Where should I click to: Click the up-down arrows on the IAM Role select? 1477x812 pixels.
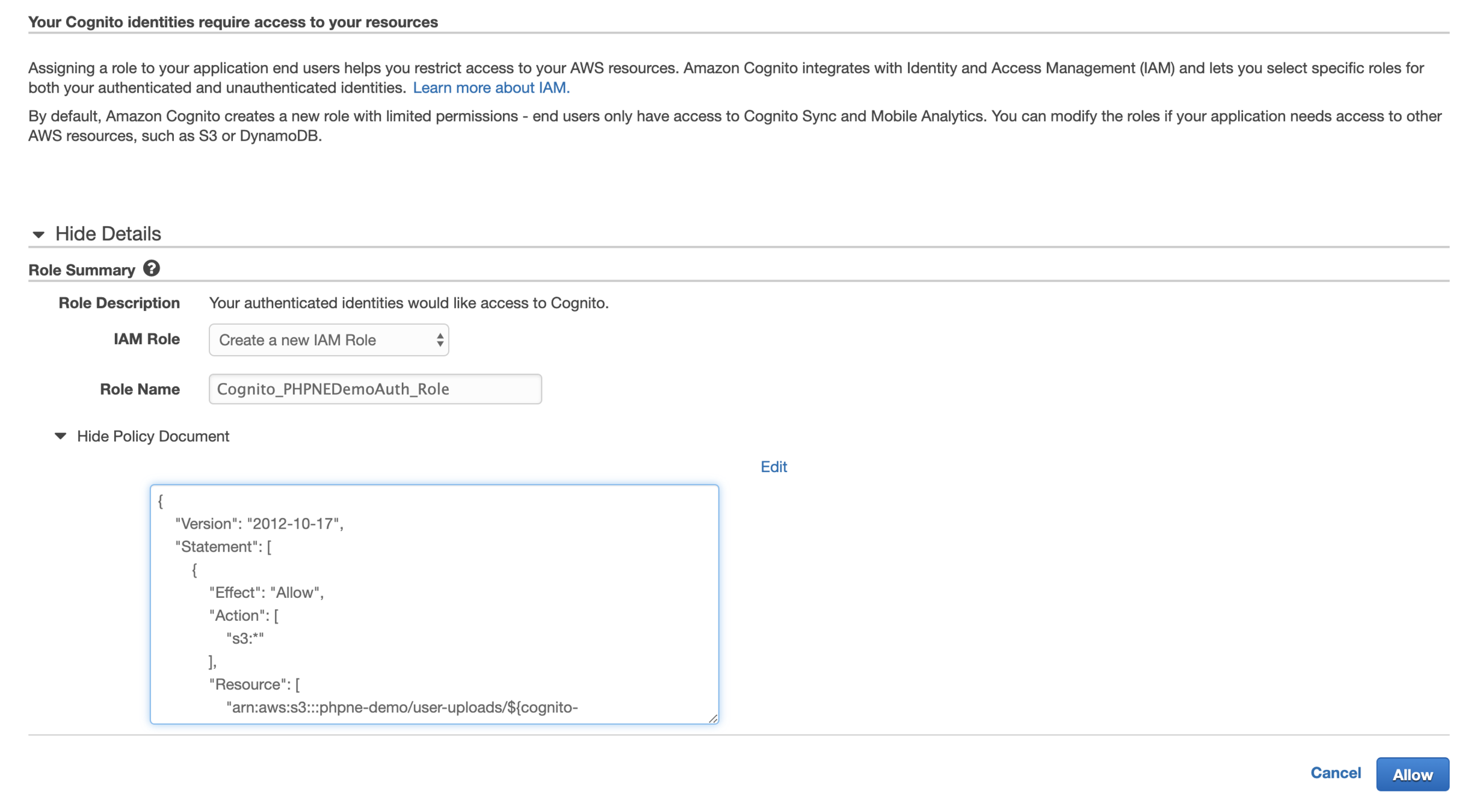click(440, 340)
